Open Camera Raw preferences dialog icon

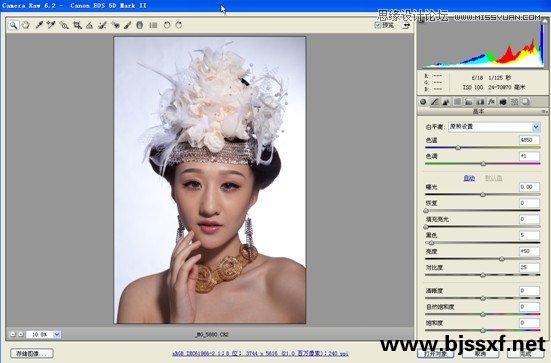point(153,25)
